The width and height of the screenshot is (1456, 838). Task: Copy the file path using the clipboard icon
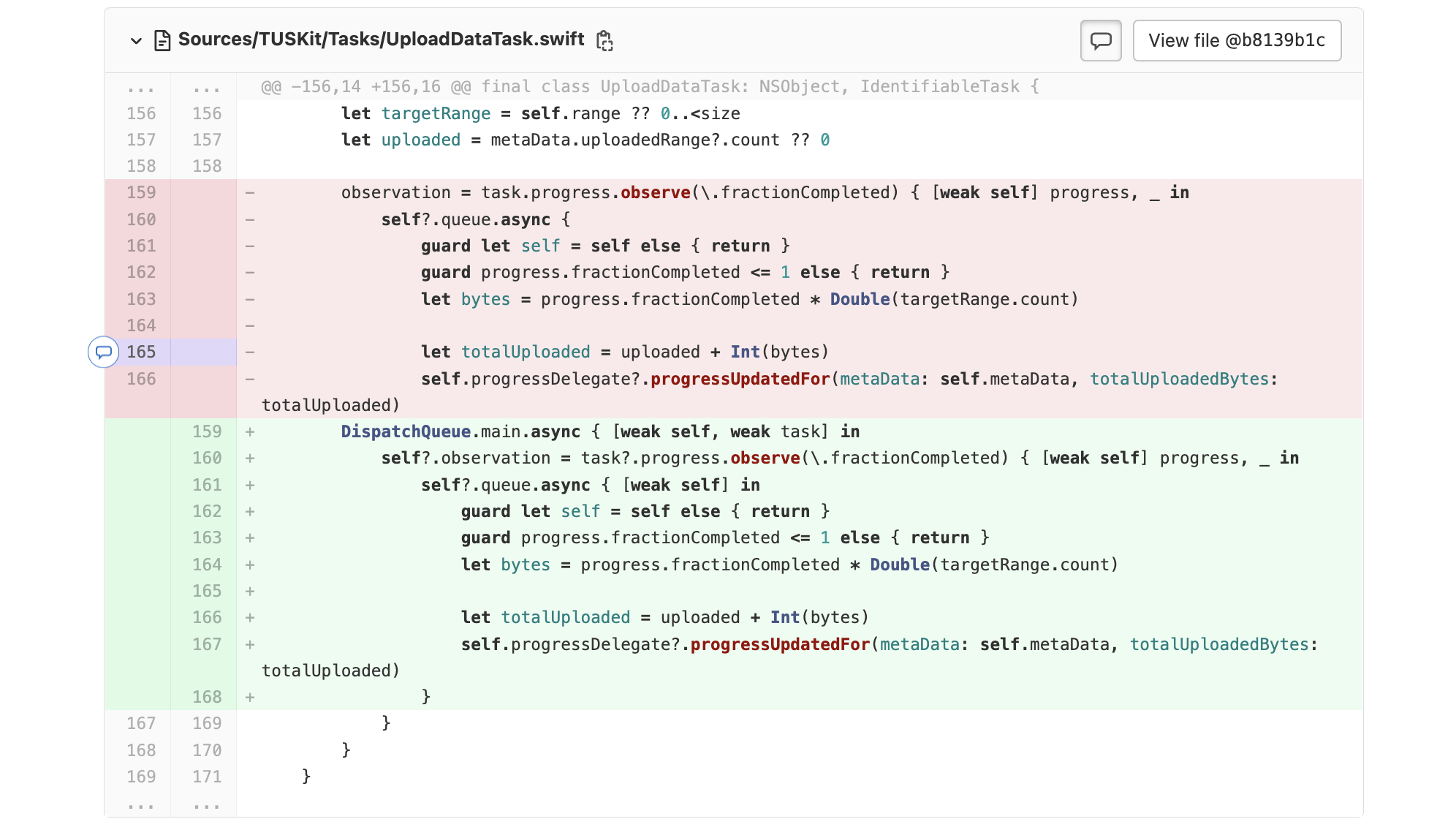[x=604, y=41]
